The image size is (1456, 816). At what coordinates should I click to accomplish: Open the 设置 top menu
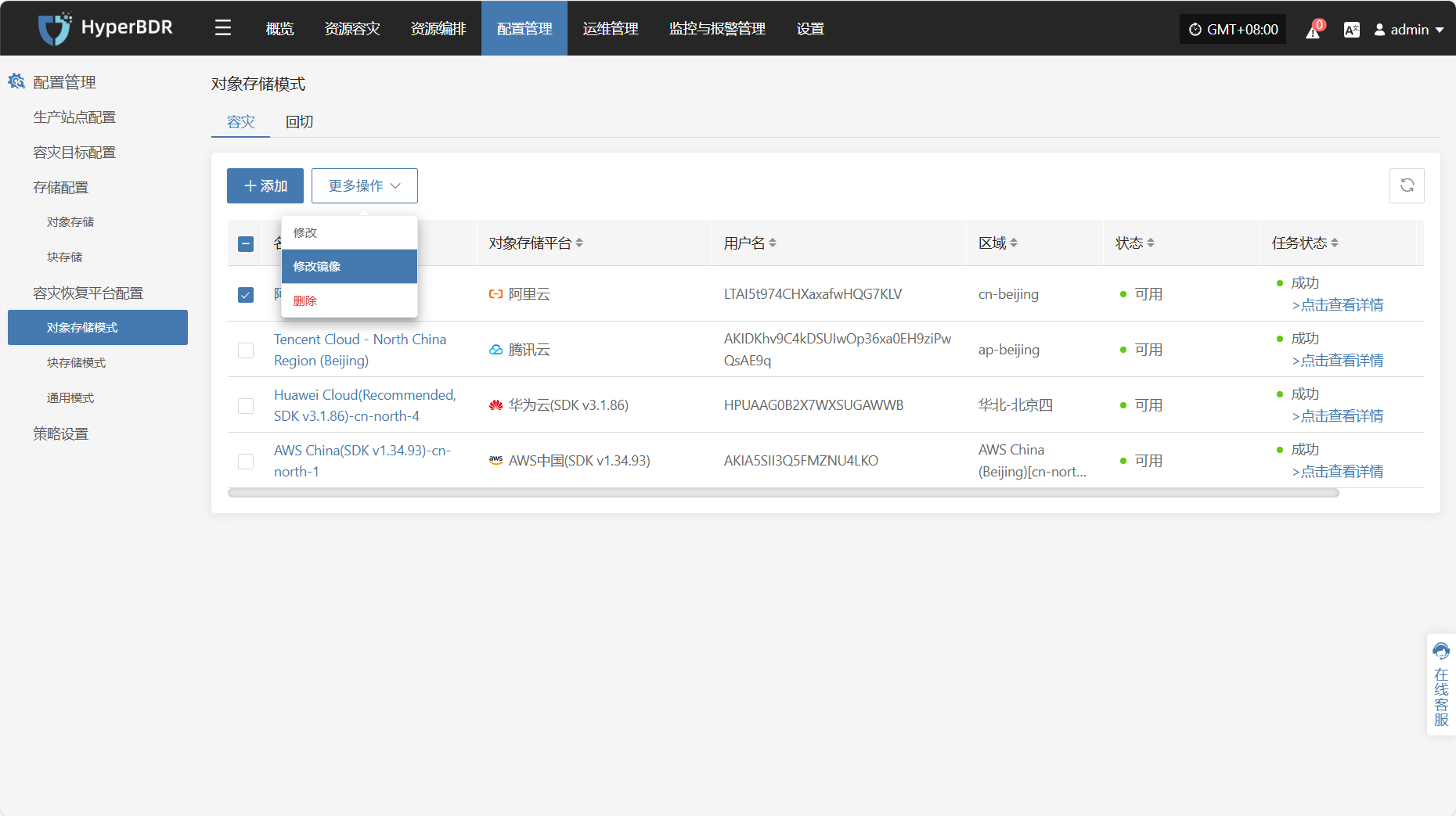pyautogui.click(x=811, y=29)
